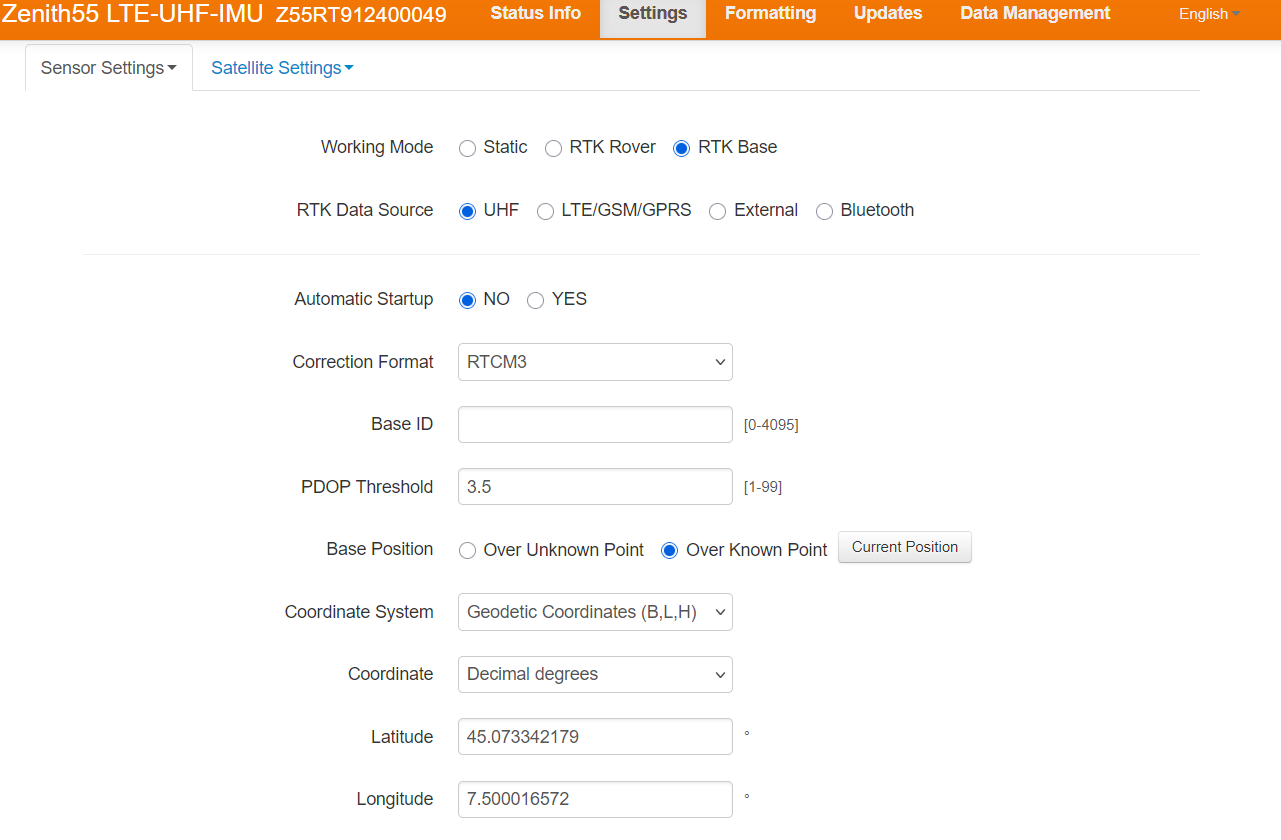Screen dimensions: 1281x840
Task: Set RTK data source to LTE/GSM/GPRS
Action: click(x=545, y=212)
